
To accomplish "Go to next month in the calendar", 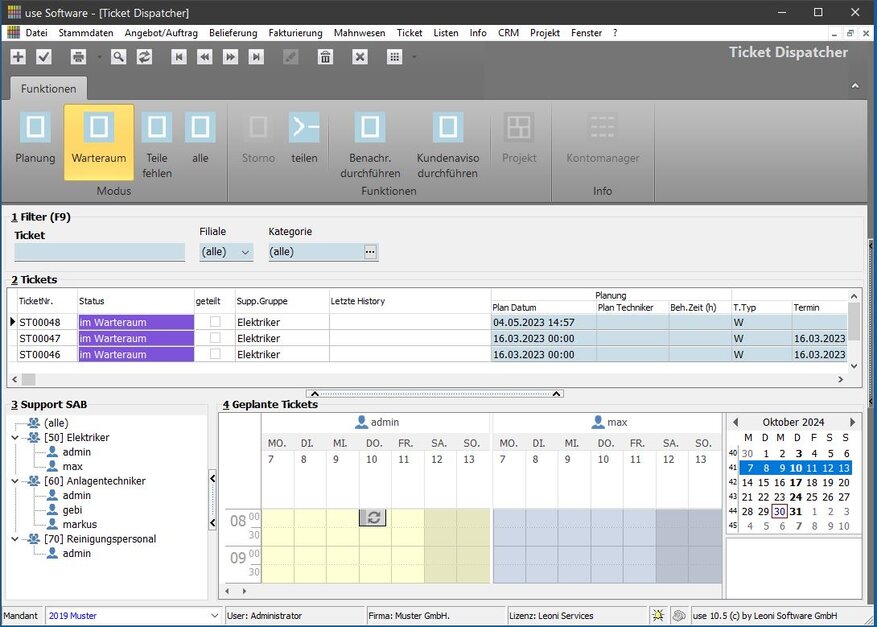I will pos(852,422).
